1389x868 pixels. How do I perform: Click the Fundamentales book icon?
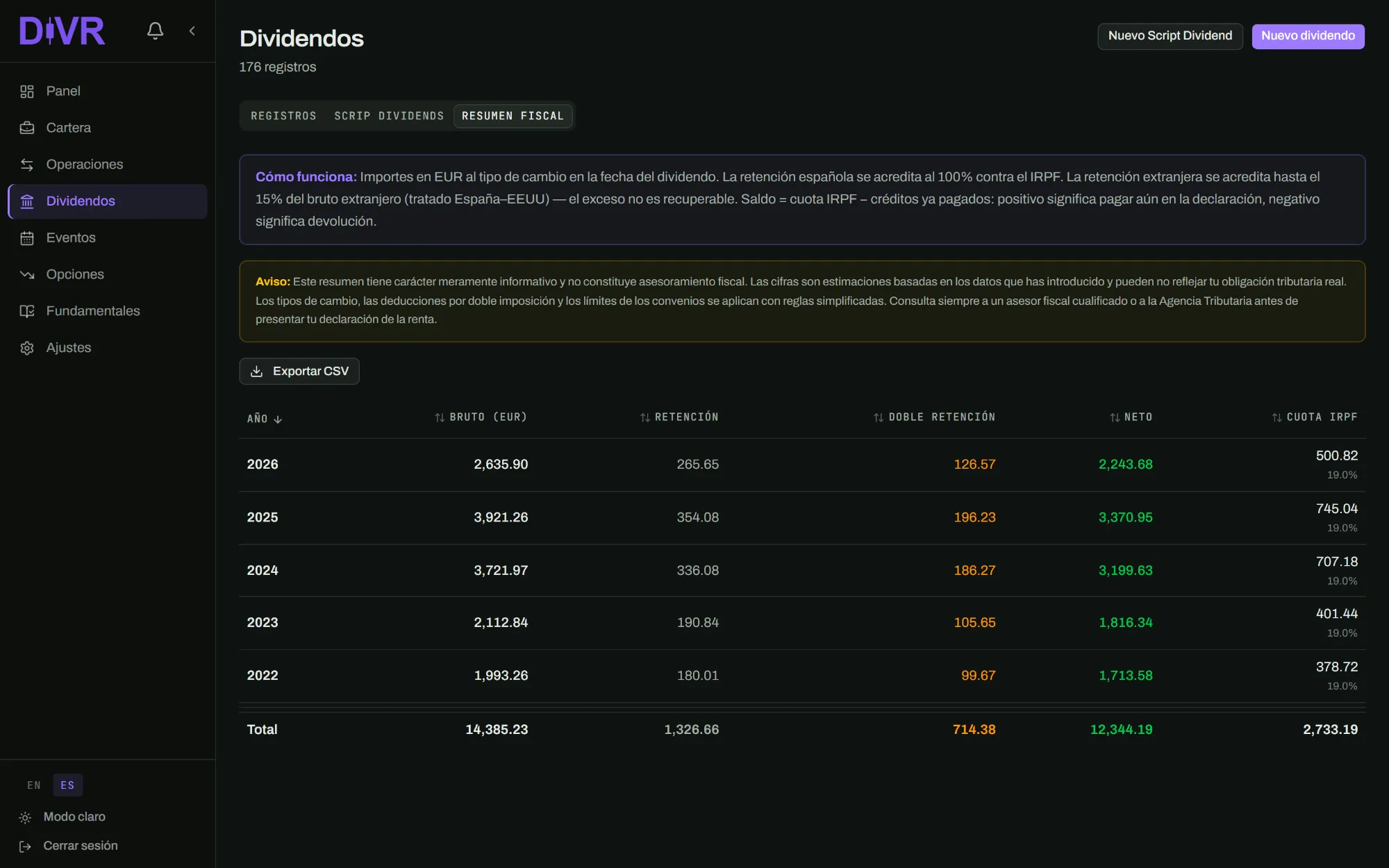tap(27, 311)
